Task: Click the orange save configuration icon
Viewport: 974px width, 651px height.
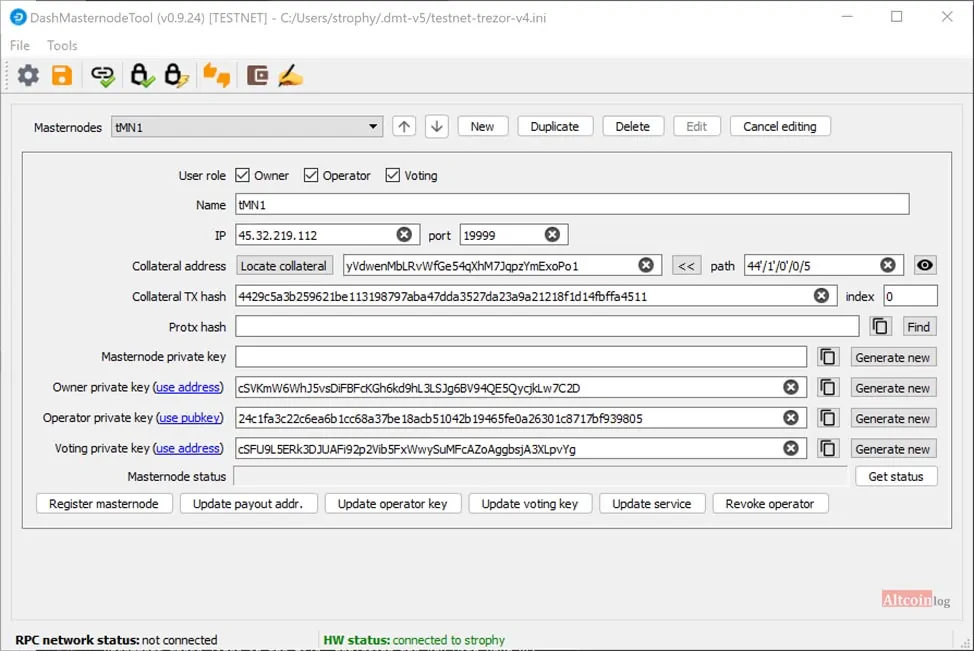Action: point(62,76)
